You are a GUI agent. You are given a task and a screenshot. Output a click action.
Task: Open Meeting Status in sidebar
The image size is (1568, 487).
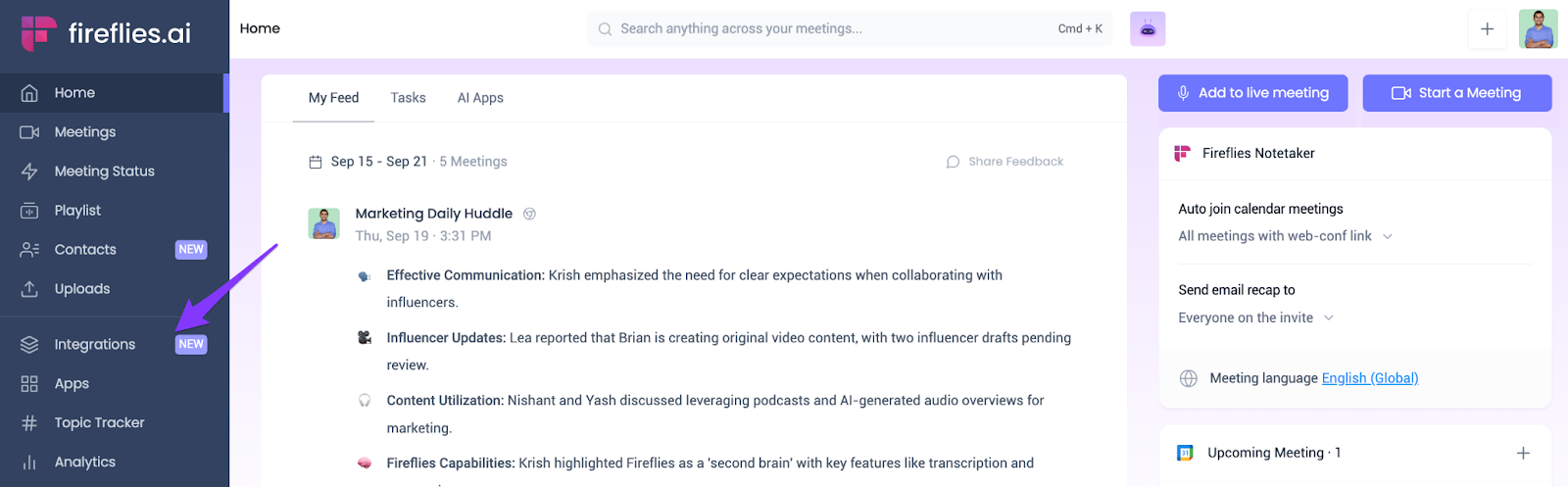click(104, 171)
